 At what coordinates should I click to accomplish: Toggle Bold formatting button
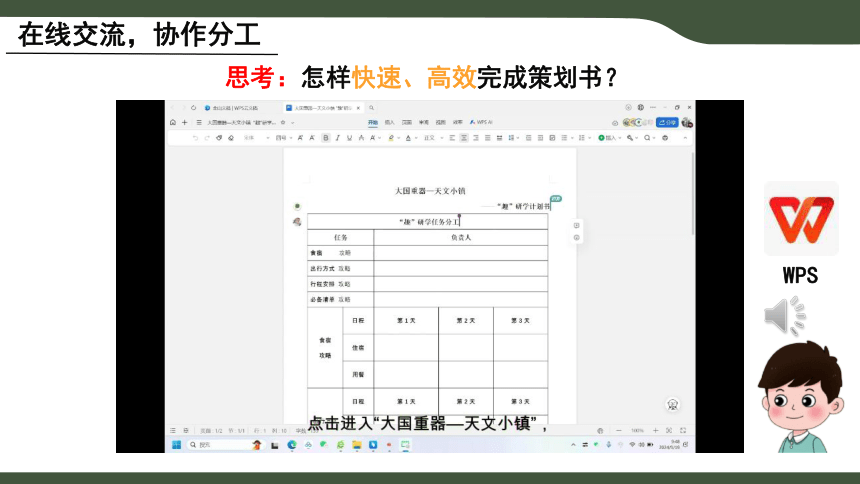326,138
